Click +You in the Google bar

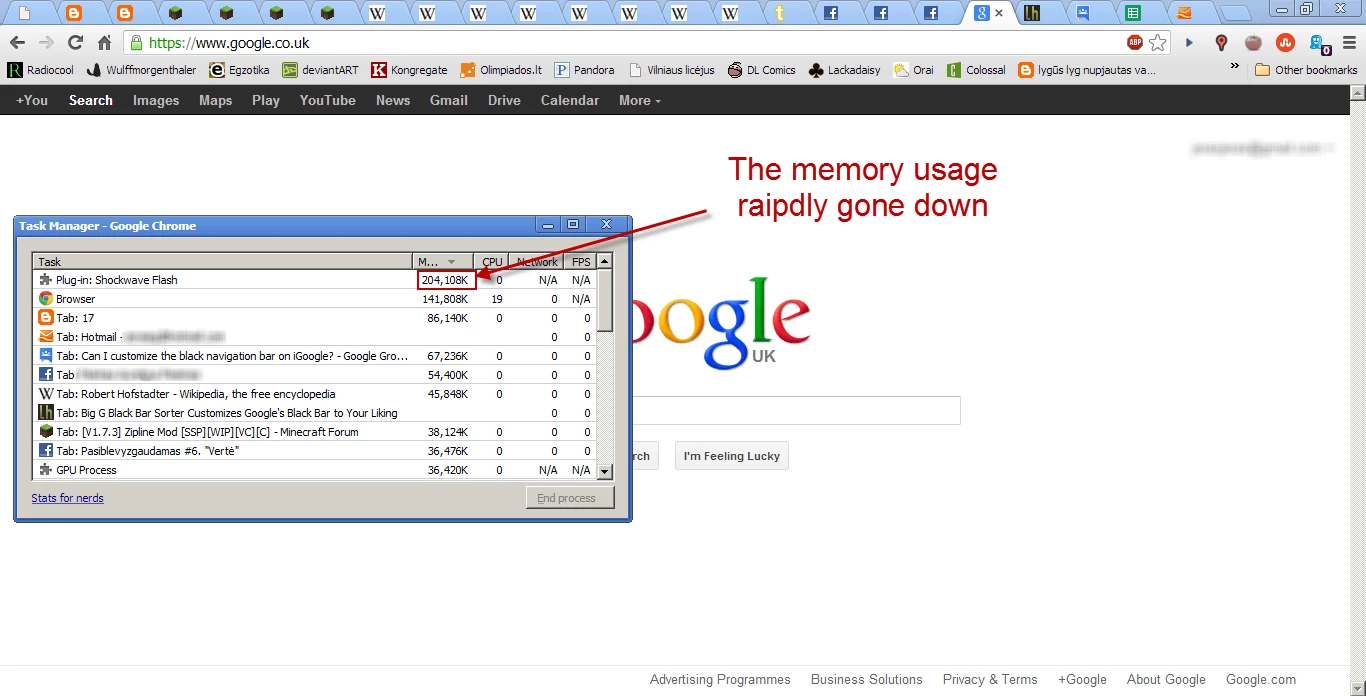point(32,100)
